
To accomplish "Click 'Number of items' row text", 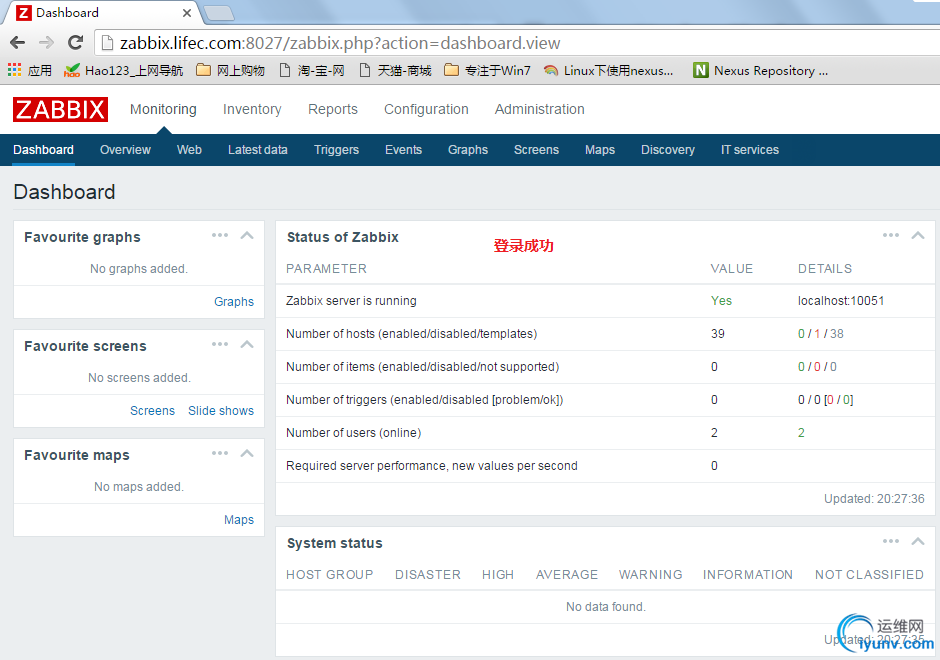I will pos(423,367).
